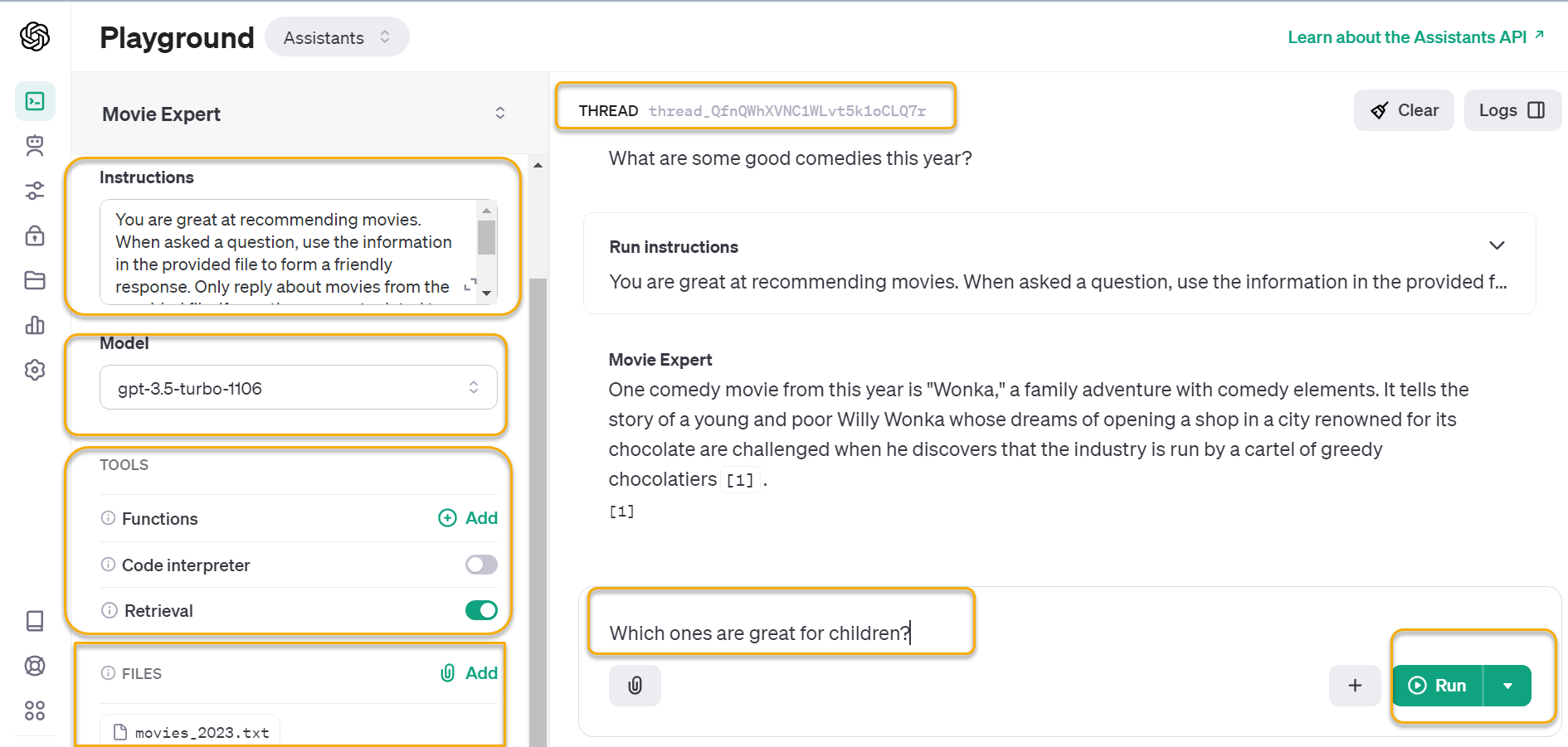Screen dimensions: 1568x747
Task: Open the API keys lock icon
Action: tap(35, 235)
